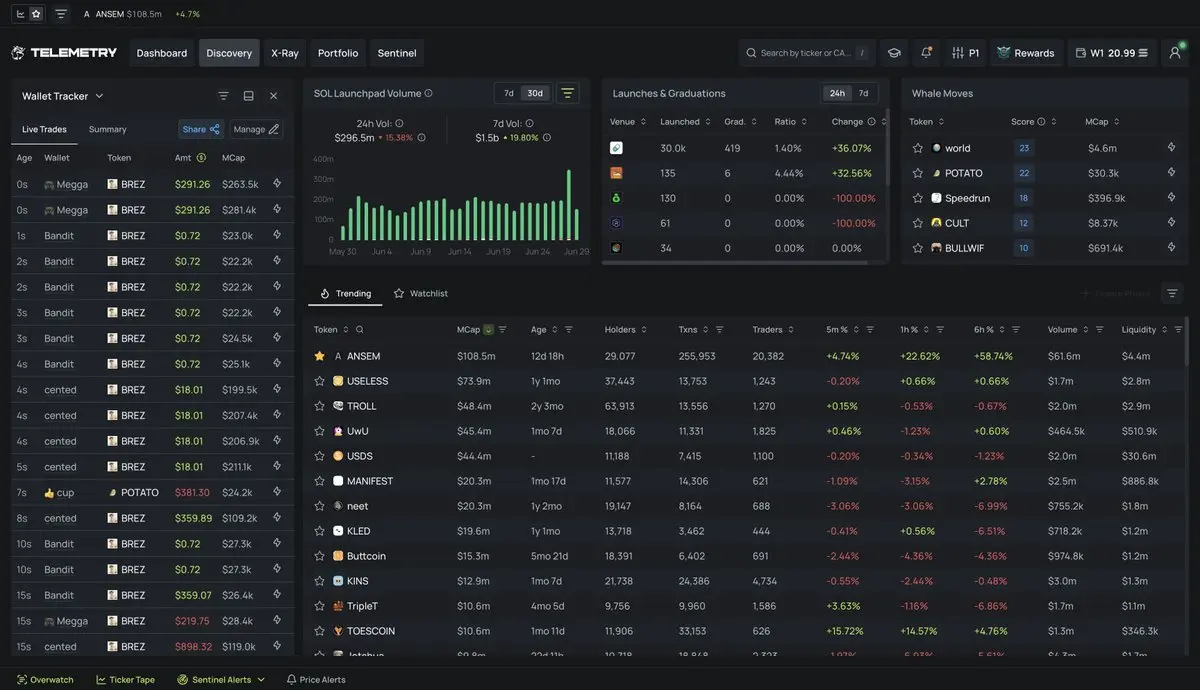1200x690 pixels.
Task: Star the BULLWIF token in Whale Moves
Action: (918, 248)
